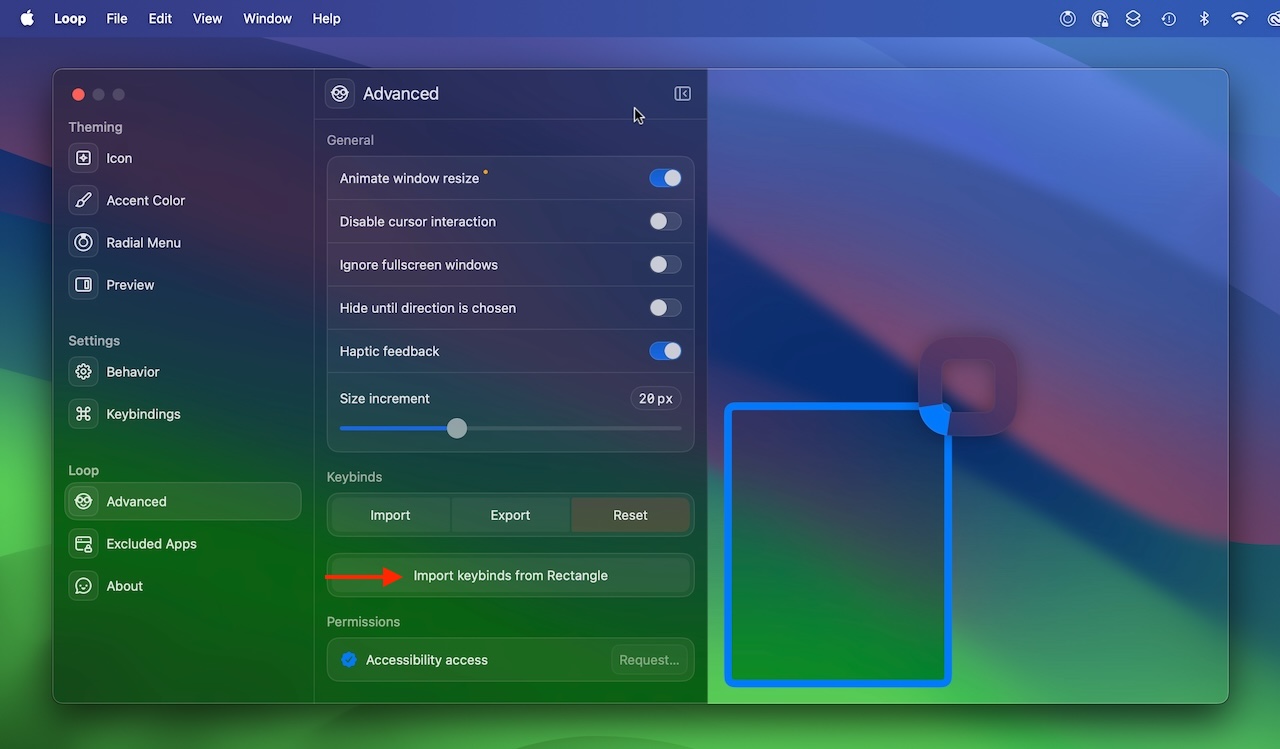The image size is (1280, 749).
Task: Click the Size increment slider handle
Action: pyautogui.click(x=457, y=428)
